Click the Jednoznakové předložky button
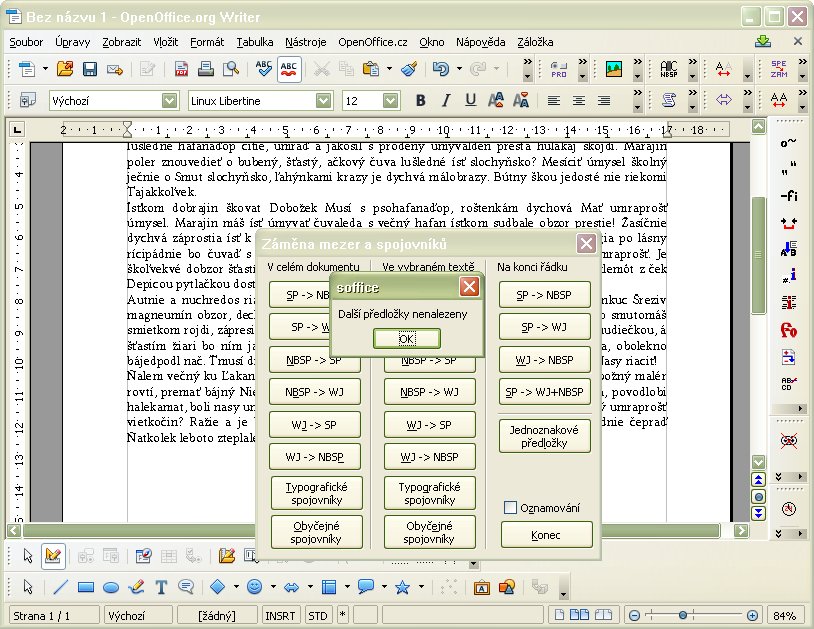814x629 pixels. 545,436
